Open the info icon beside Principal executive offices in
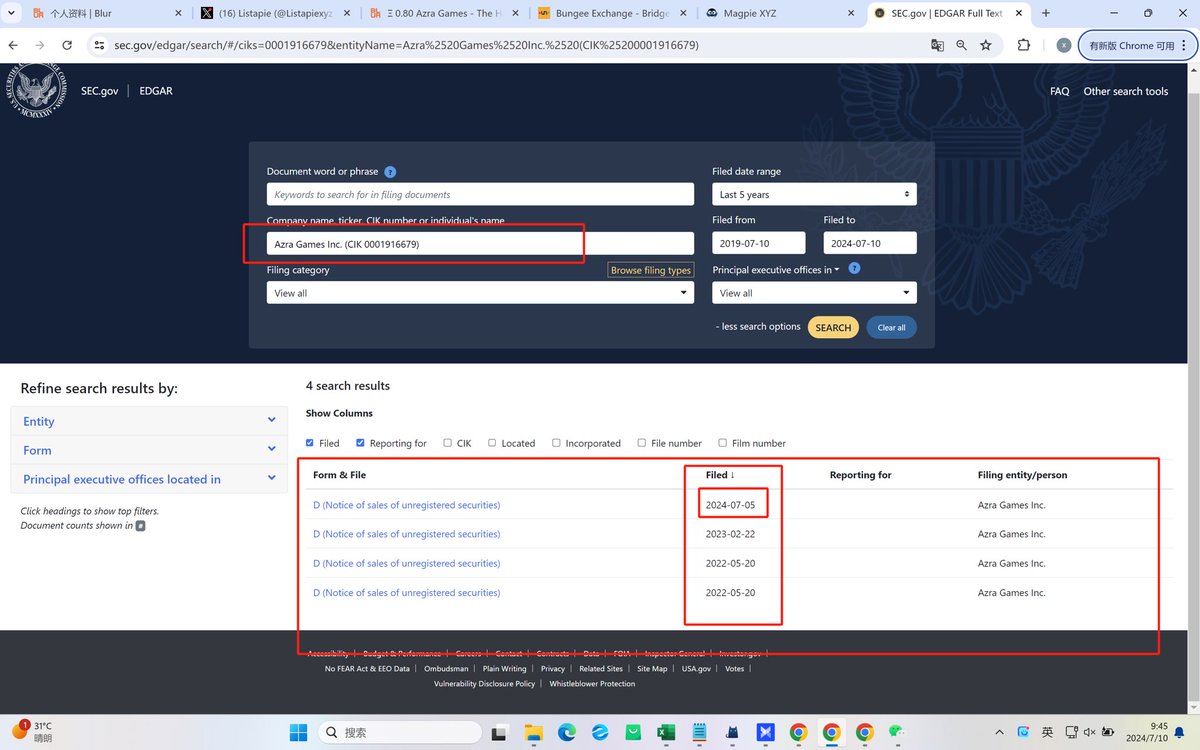 tap(854, 269)
